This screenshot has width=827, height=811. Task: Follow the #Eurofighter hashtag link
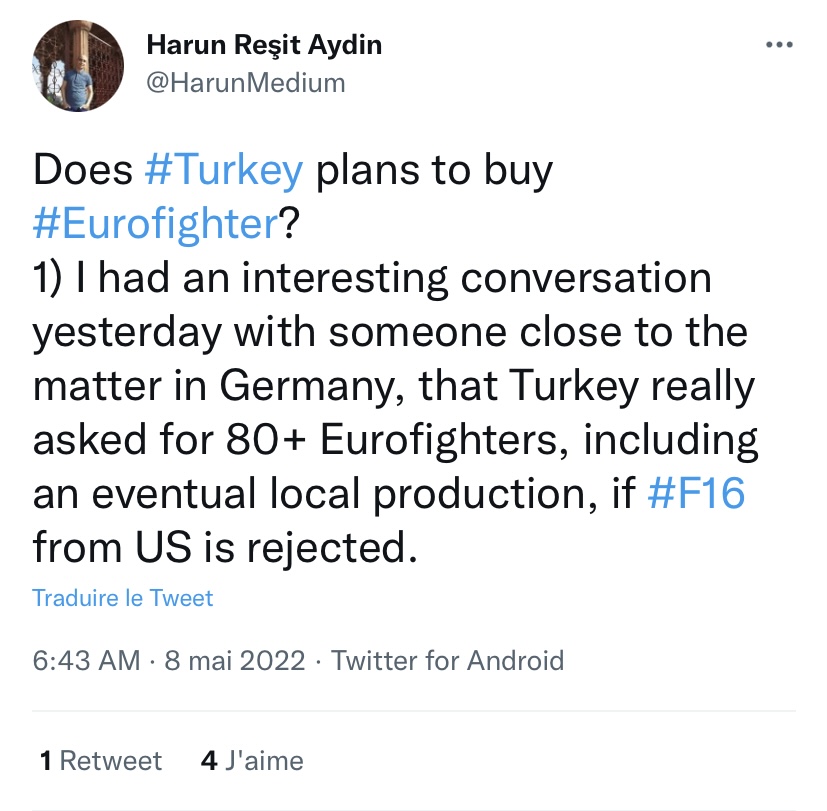tap(154, 224)
